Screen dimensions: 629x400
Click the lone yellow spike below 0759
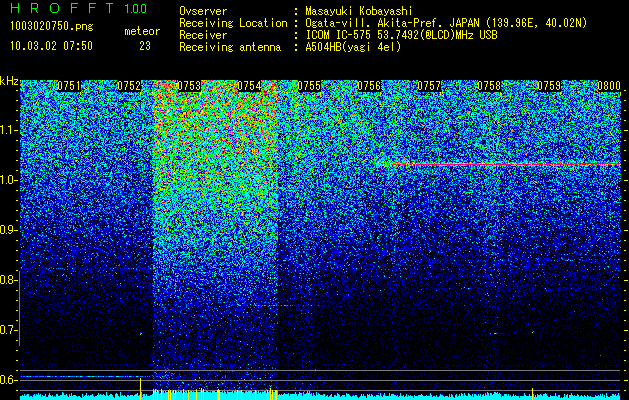click(x=532, y=392)
